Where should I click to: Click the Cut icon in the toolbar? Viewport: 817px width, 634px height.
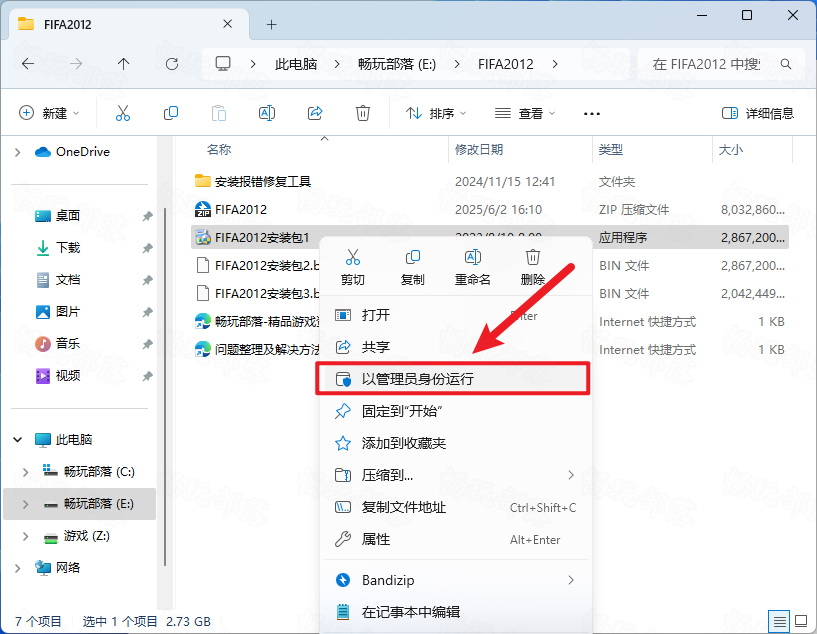point(123,113)
